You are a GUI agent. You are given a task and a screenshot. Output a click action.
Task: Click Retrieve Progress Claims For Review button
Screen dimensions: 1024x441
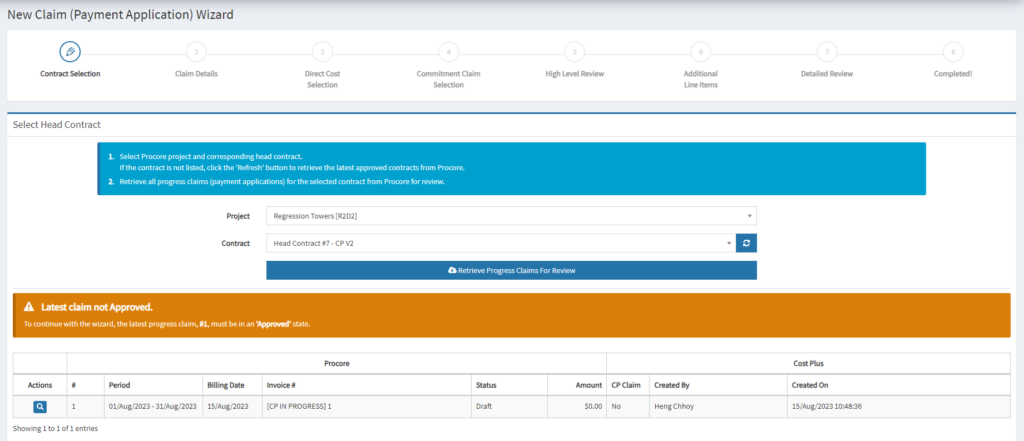point(511,270)
